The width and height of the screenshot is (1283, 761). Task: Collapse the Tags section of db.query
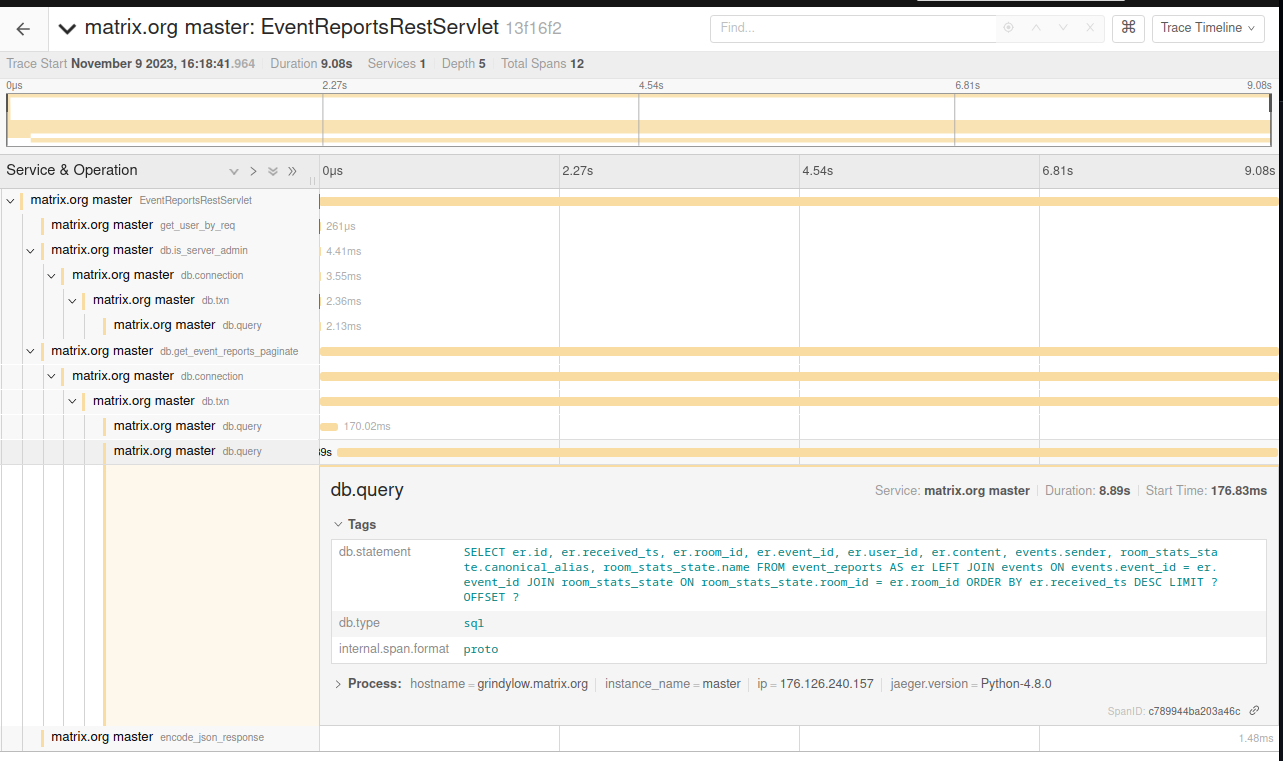[338, 524]
